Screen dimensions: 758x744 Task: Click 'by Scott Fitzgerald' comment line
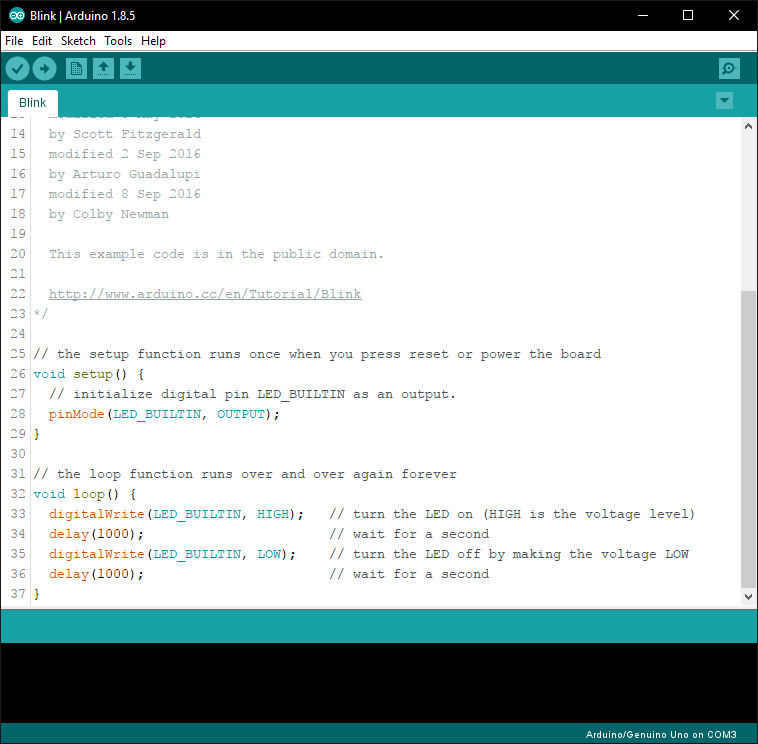point(125,134)
